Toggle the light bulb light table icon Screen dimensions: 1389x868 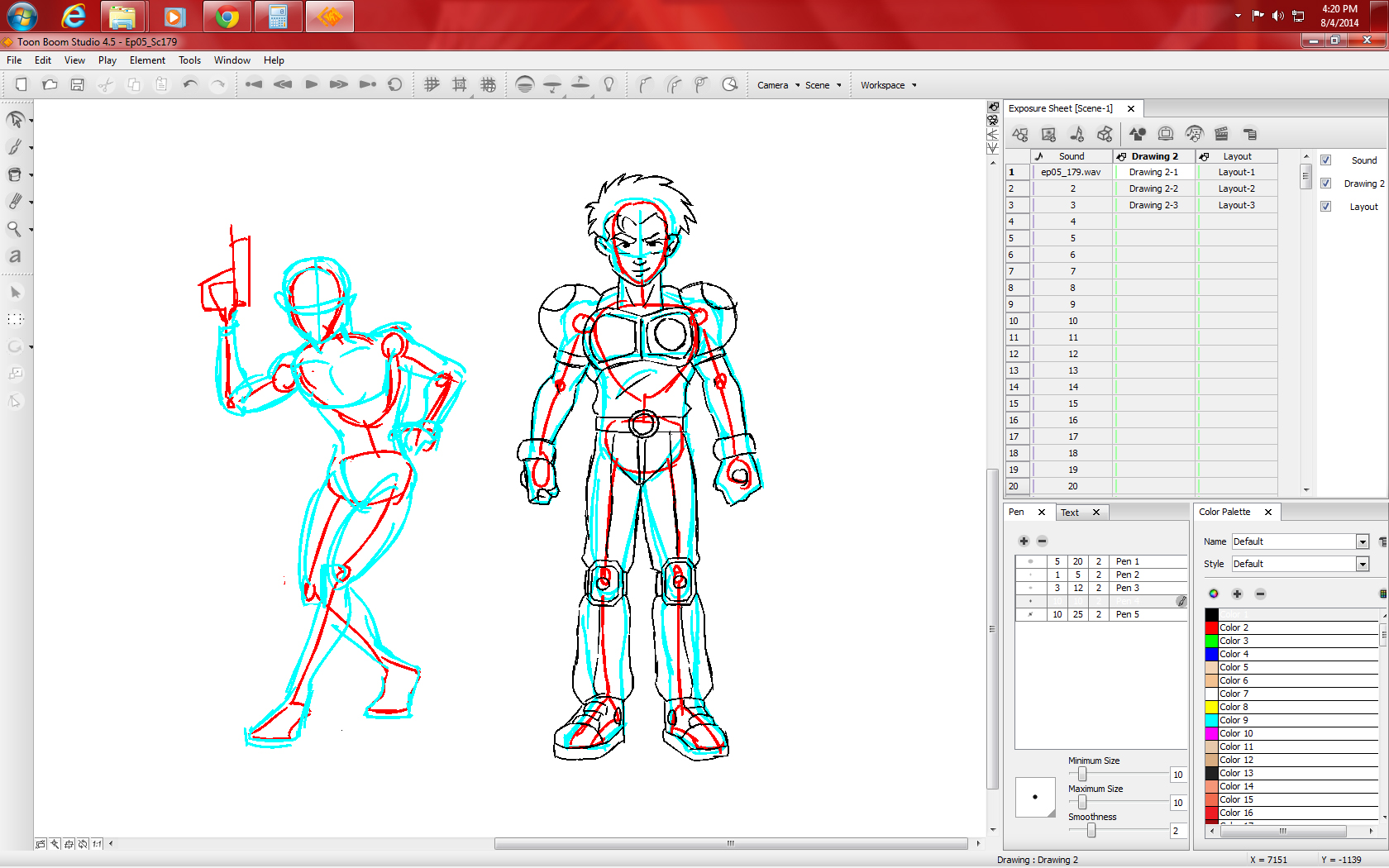(609, 84)
